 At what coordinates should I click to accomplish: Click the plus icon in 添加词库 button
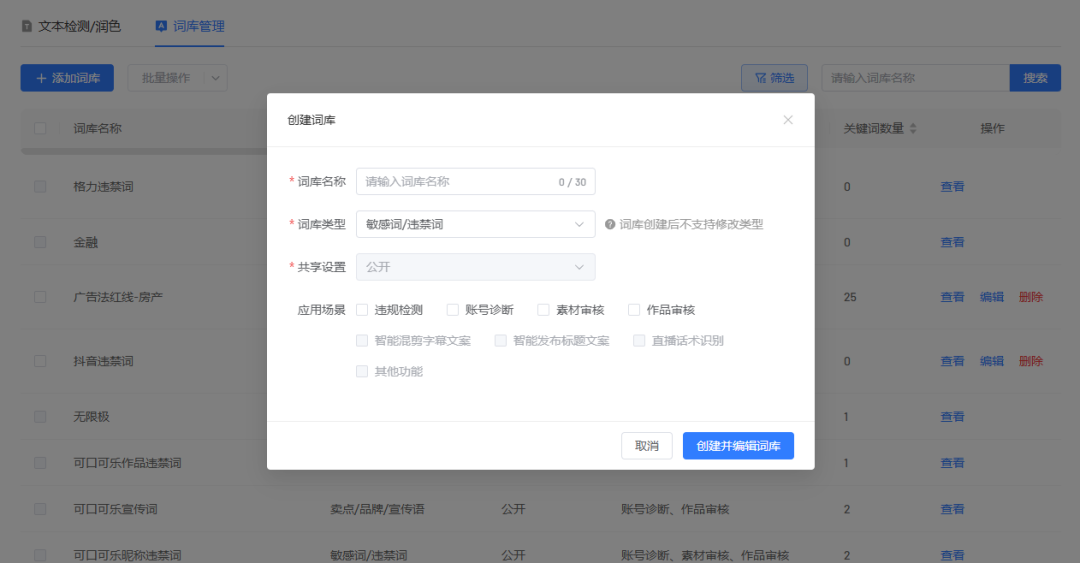41,78
